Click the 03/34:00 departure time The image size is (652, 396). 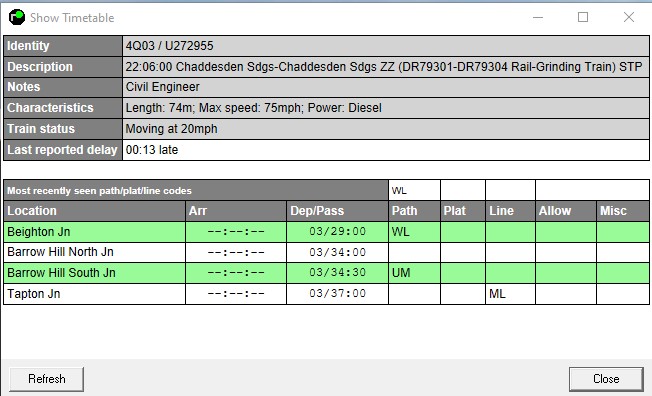(337, 252)
